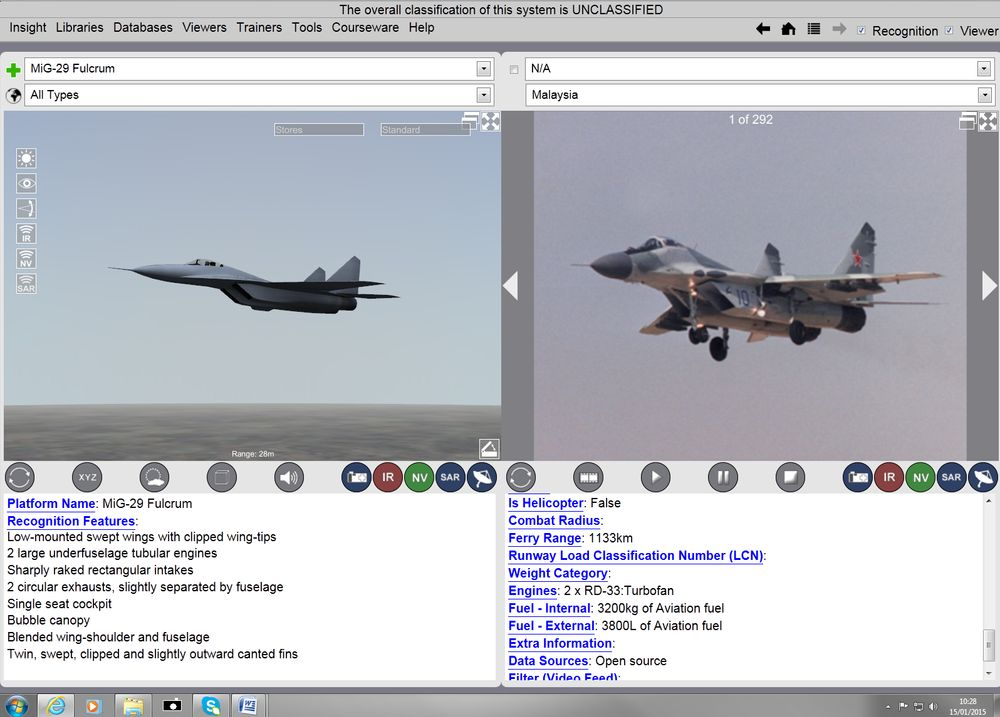
Task: Click the forward arrow navigation icon
Action: click(839, 29)
